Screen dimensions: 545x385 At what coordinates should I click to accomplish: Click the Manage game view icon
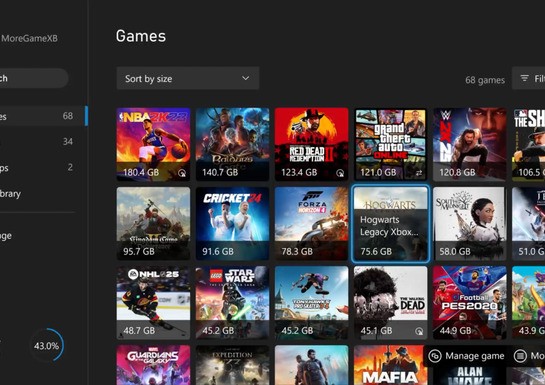(x=435, y=356)
